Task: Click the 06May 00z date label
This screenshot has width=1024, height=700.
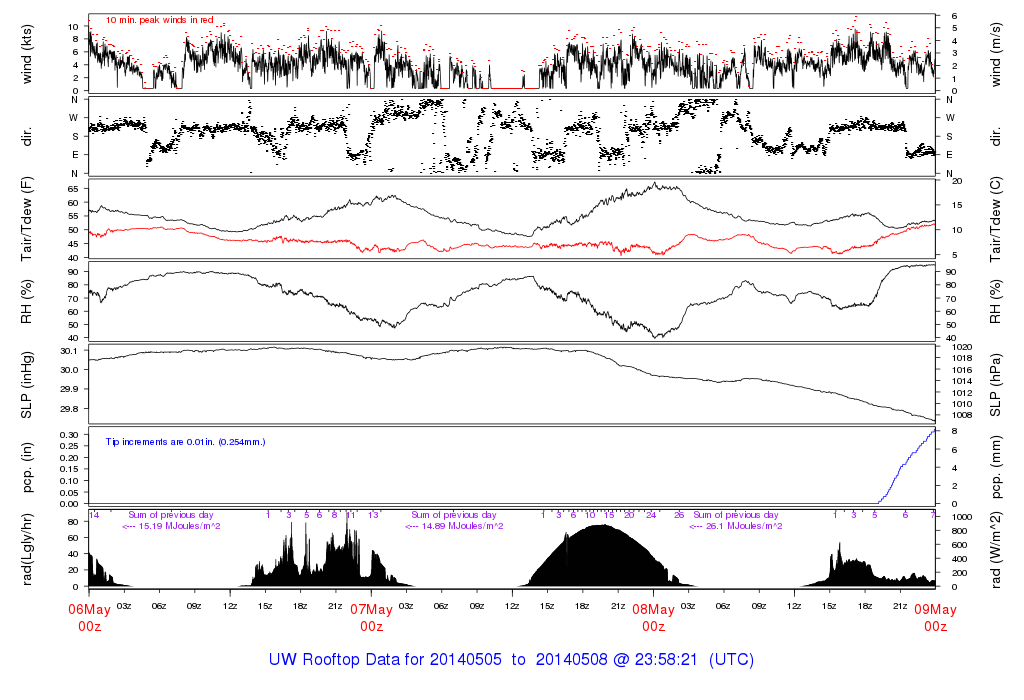Action: click(89, 617)
